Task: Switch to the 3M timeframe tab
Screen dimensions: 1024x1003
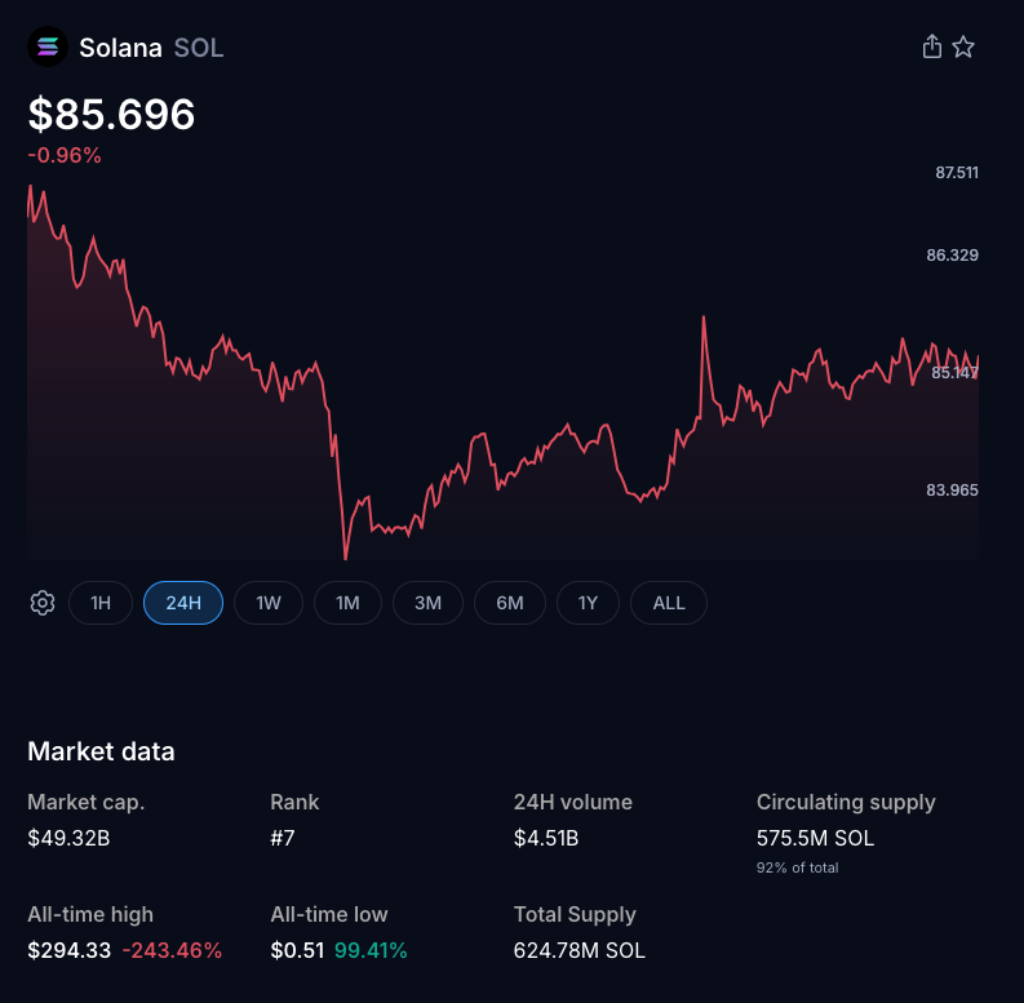Action: tap(428, 603)
